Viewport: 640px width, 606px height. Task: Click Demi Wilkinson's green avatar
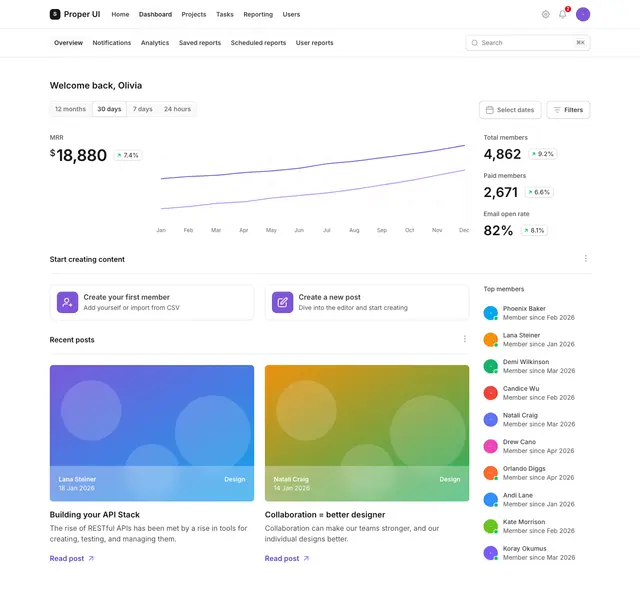491,366
